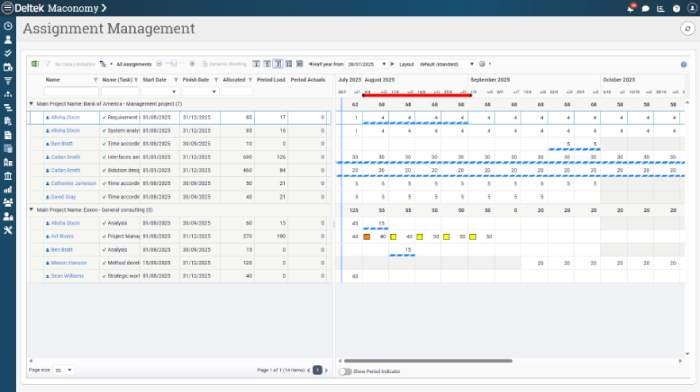This screenshot has height=392, width=700.
Task: Open Start Date filter dropdown
Action: pyautogui.click(x=174, y=92)
